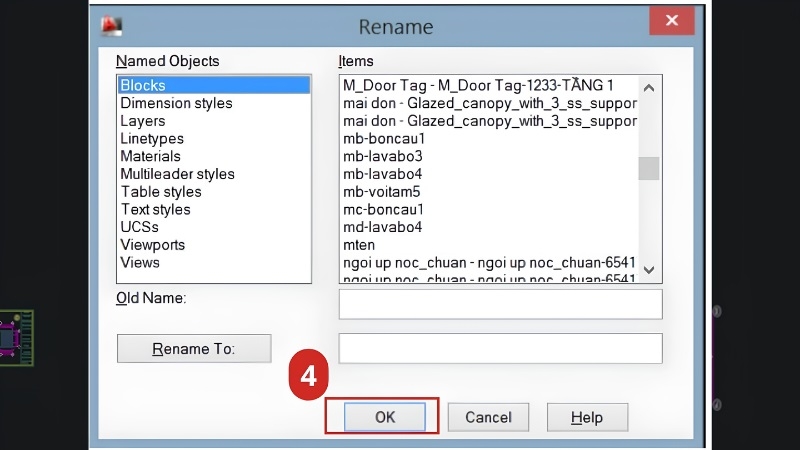
Task: Select M_Door Tag-1233-TẦNG 1 item
Action: [x=478, y=85]
